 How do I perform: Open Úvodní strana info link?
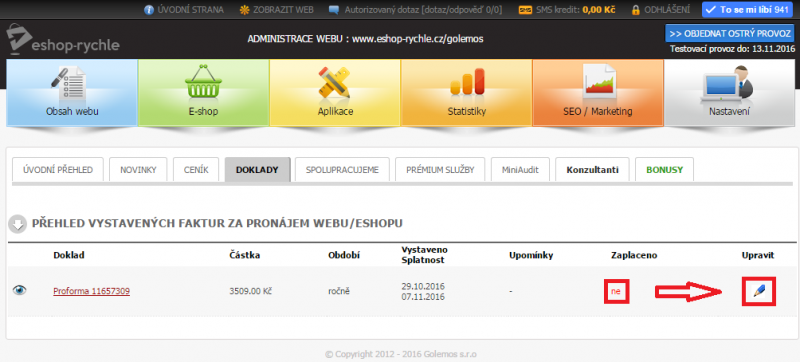[x=184, y=10]
